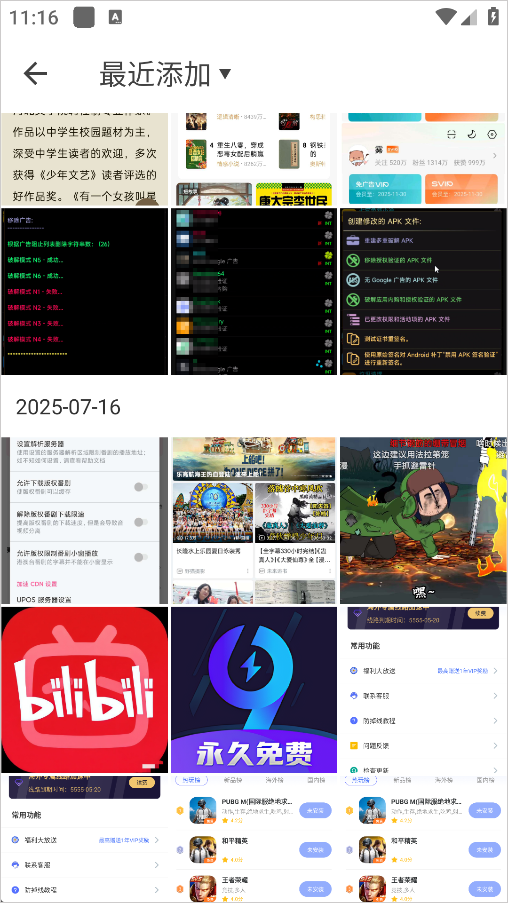Open thumbnail titled 创建修改的 APK 文件

[x=424, y=291]
